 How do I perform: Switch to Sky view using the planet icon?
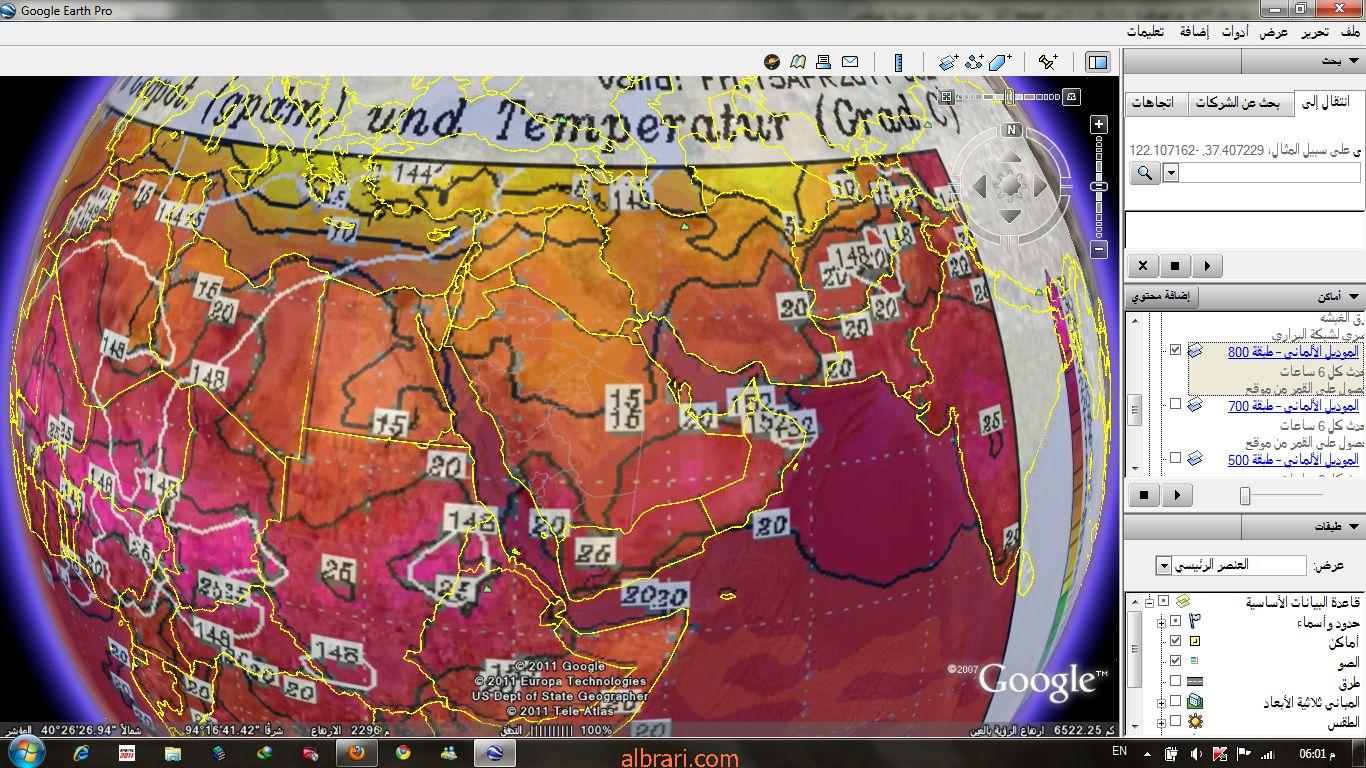[x=771, y=62]
